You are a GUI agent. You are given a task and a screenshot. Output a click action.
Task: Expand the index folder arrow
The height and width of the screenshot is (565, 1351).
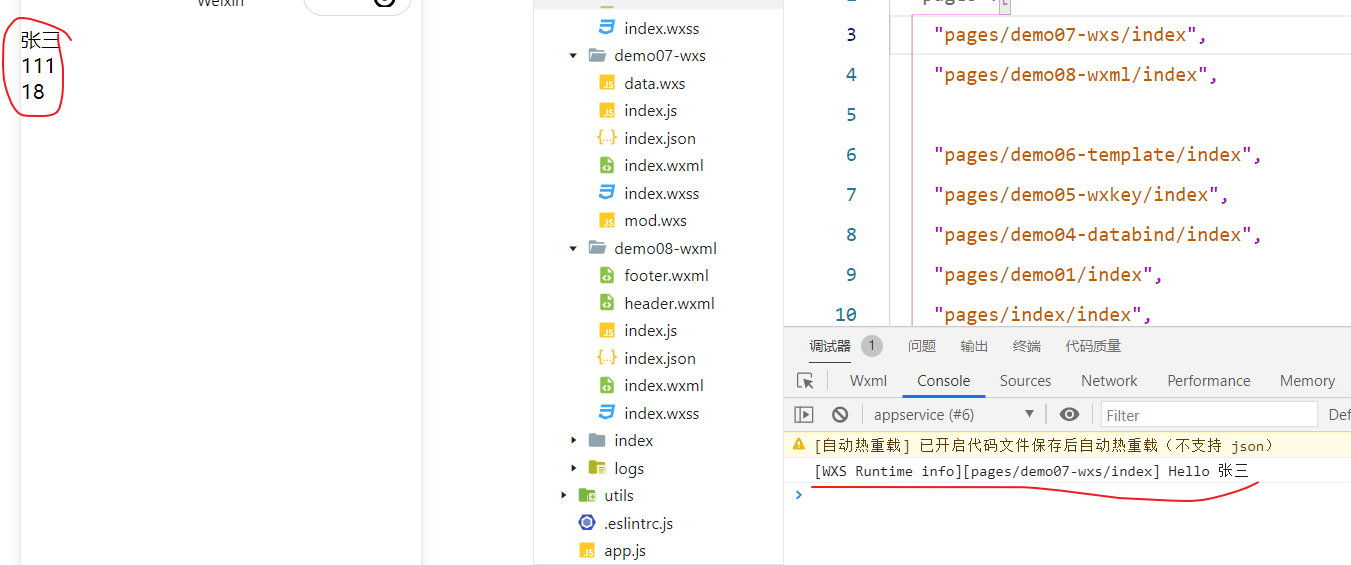[x=573, y=441]
